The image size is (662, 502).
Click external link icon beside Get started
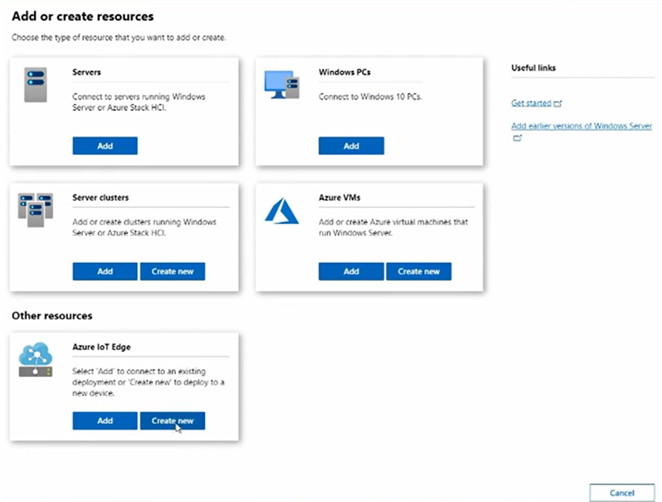click(558, 103)
